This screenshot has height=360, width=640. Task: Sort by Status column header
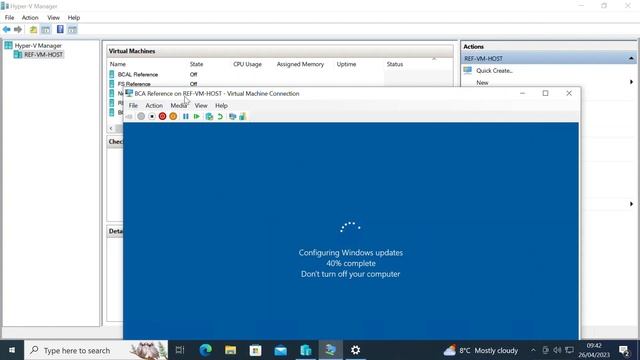point(395,64)
